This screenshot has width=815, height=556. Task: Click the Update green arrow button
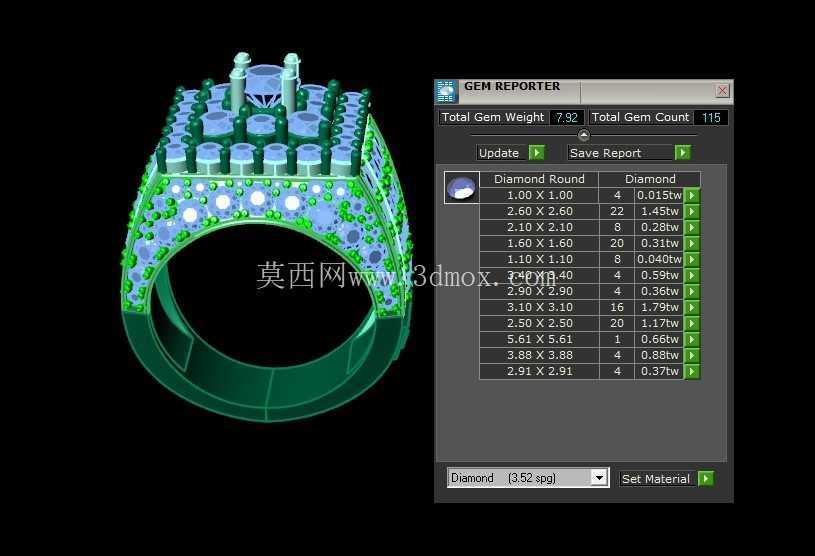click(x=536, y=153)
